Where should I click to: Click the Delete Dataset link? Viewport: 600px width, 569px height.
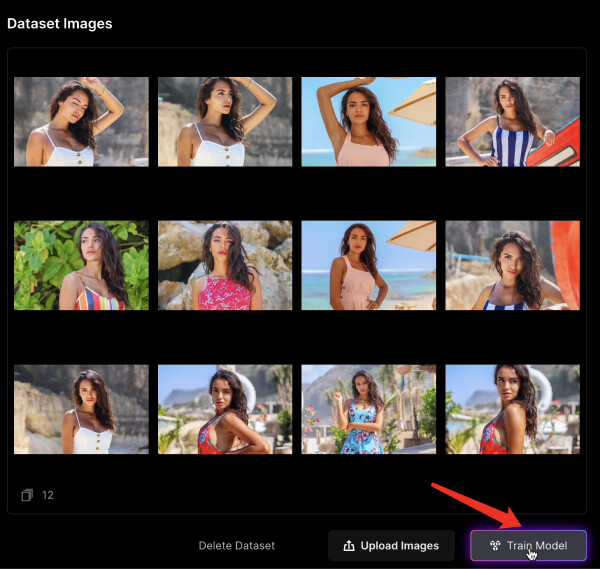click(x=236, y=546)
